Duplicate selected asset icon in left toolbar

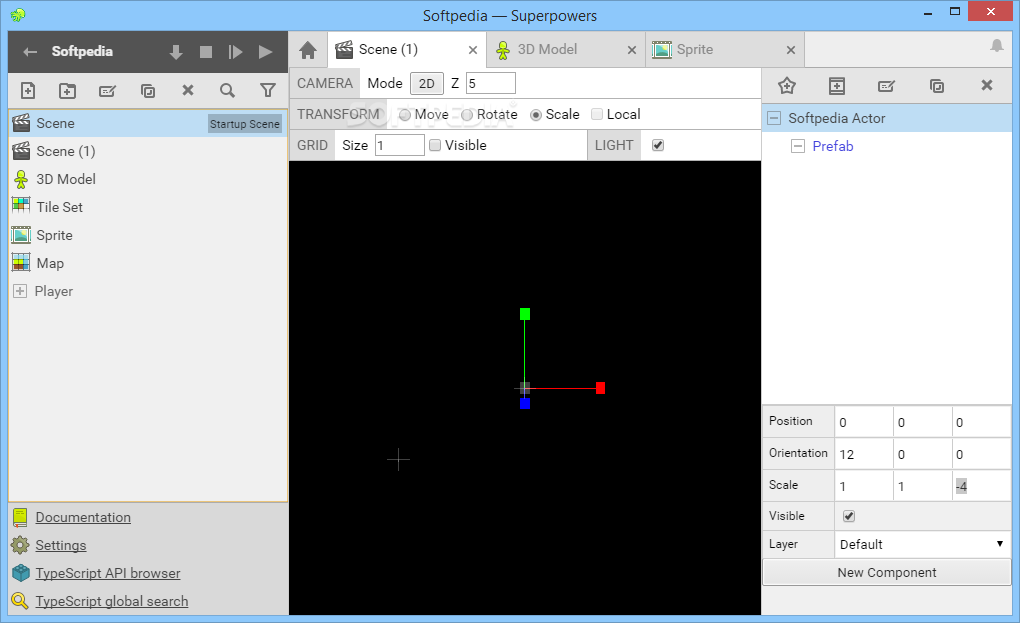148,90
